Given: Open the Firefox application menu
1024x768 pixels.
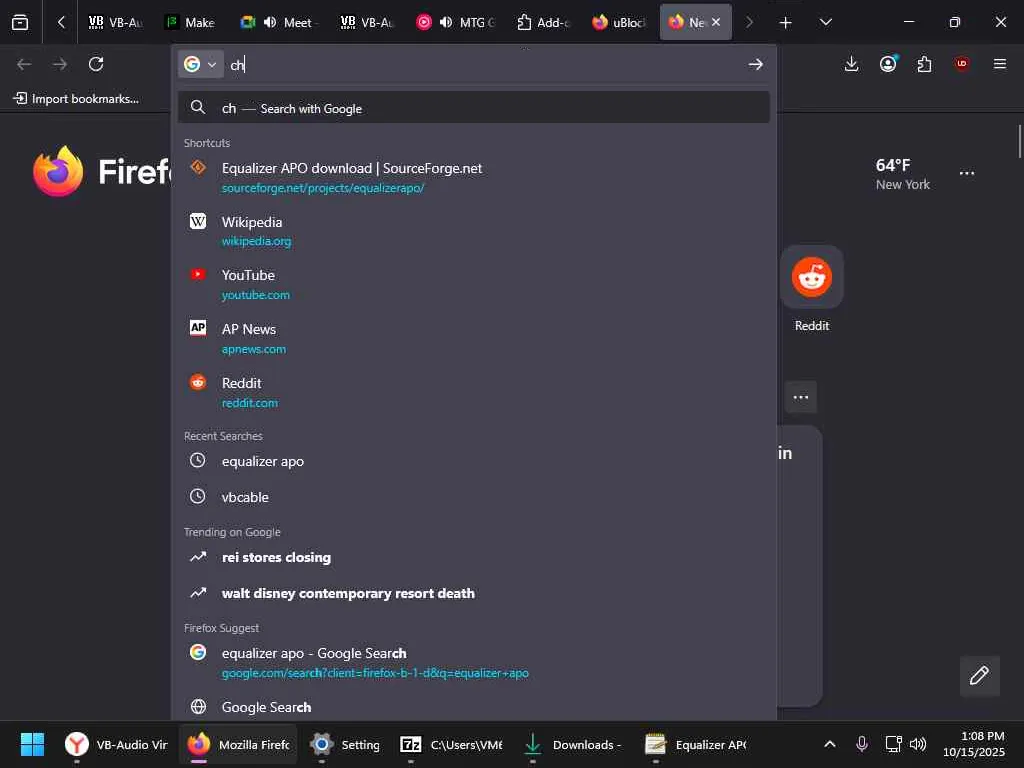Looking at the screenshot, I should pyautogui.click(x=999, y=64).
